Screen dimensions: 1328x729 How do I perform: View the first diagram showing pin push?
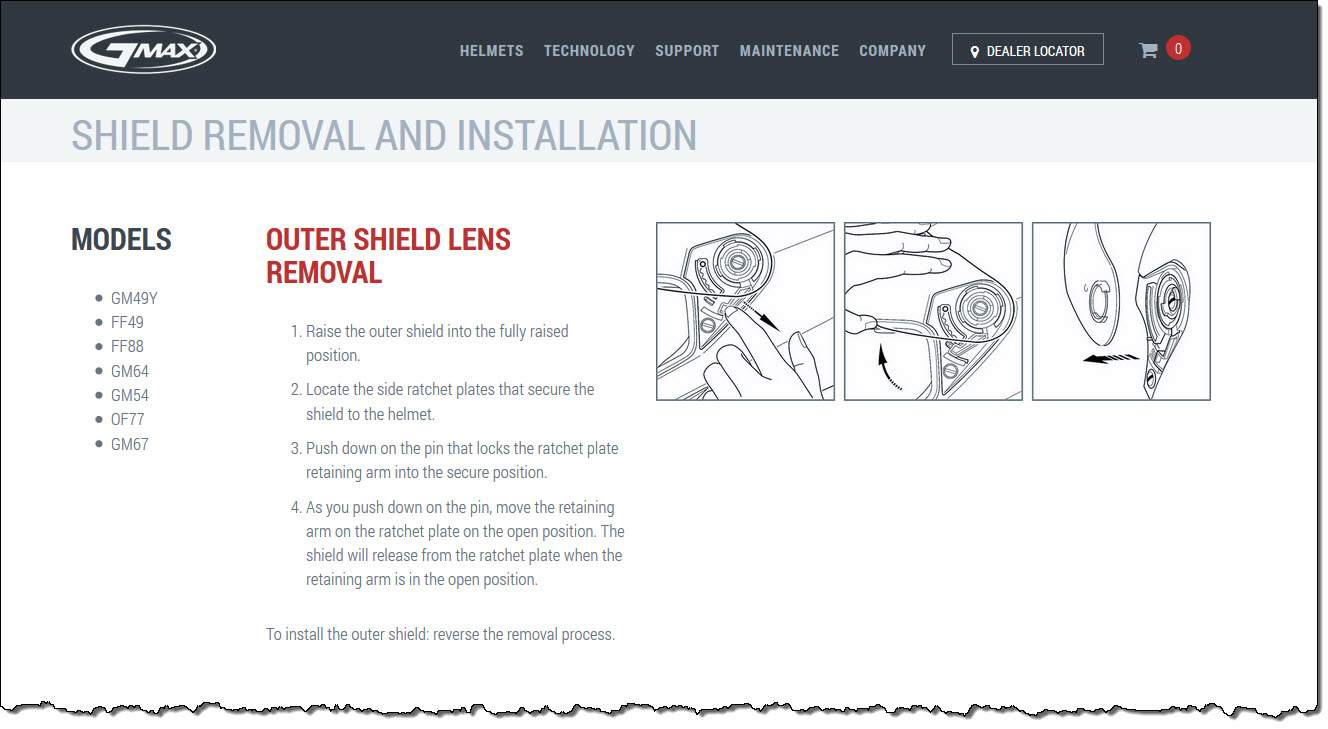click(x=745, y=311)
